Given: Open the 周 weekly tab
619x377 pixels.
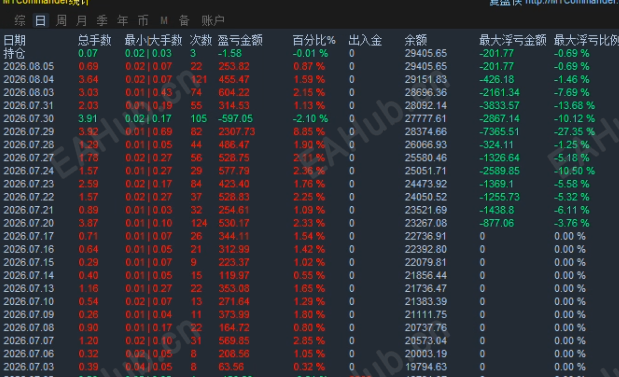Looking at the screenshot, I should point(61,20).
